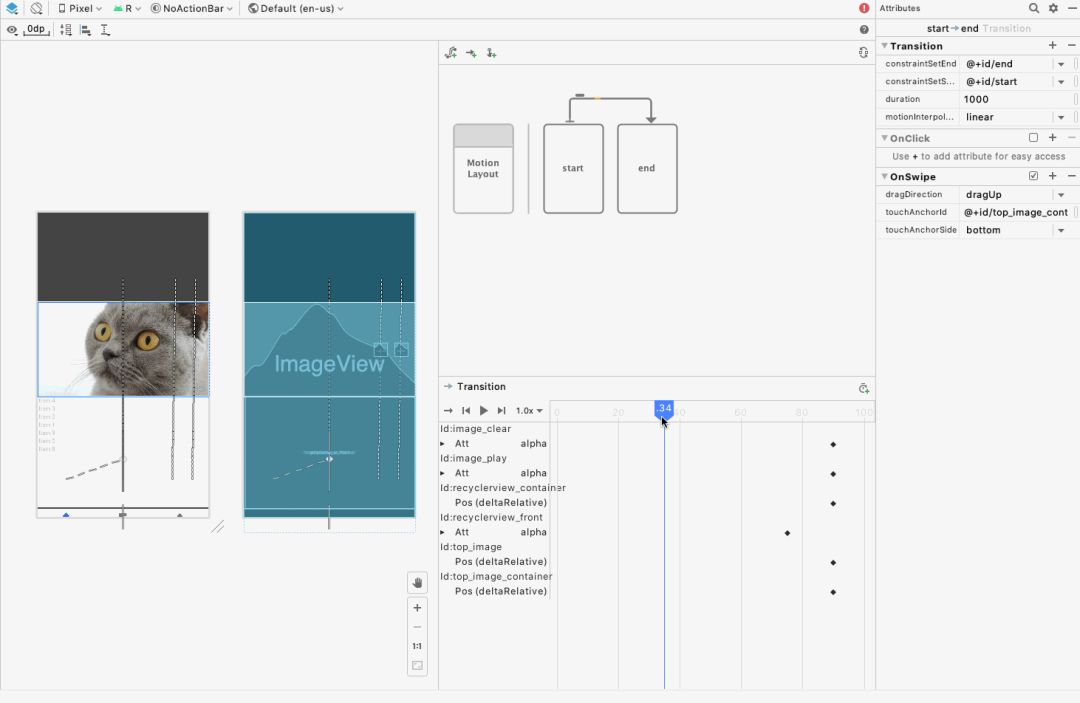Image resolution: width=1080 pixels, height=703 pixels.
Task: Select the Pan hand tool
Action: 417,582
